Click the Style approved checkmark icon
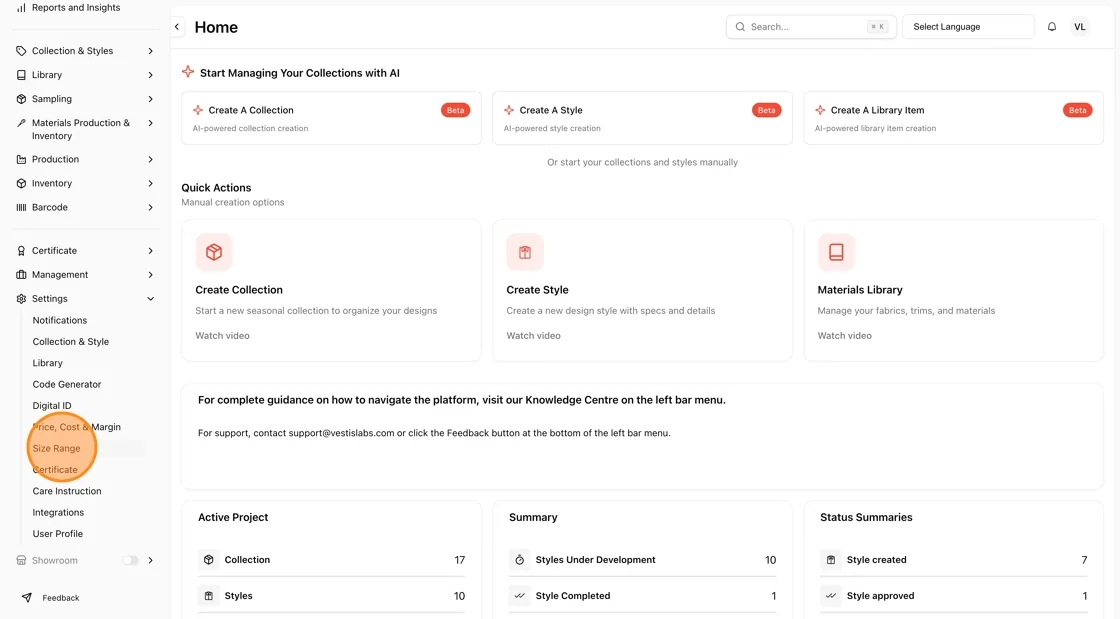This screenshot has height=619, width=1120. click(x=831, y=595)
